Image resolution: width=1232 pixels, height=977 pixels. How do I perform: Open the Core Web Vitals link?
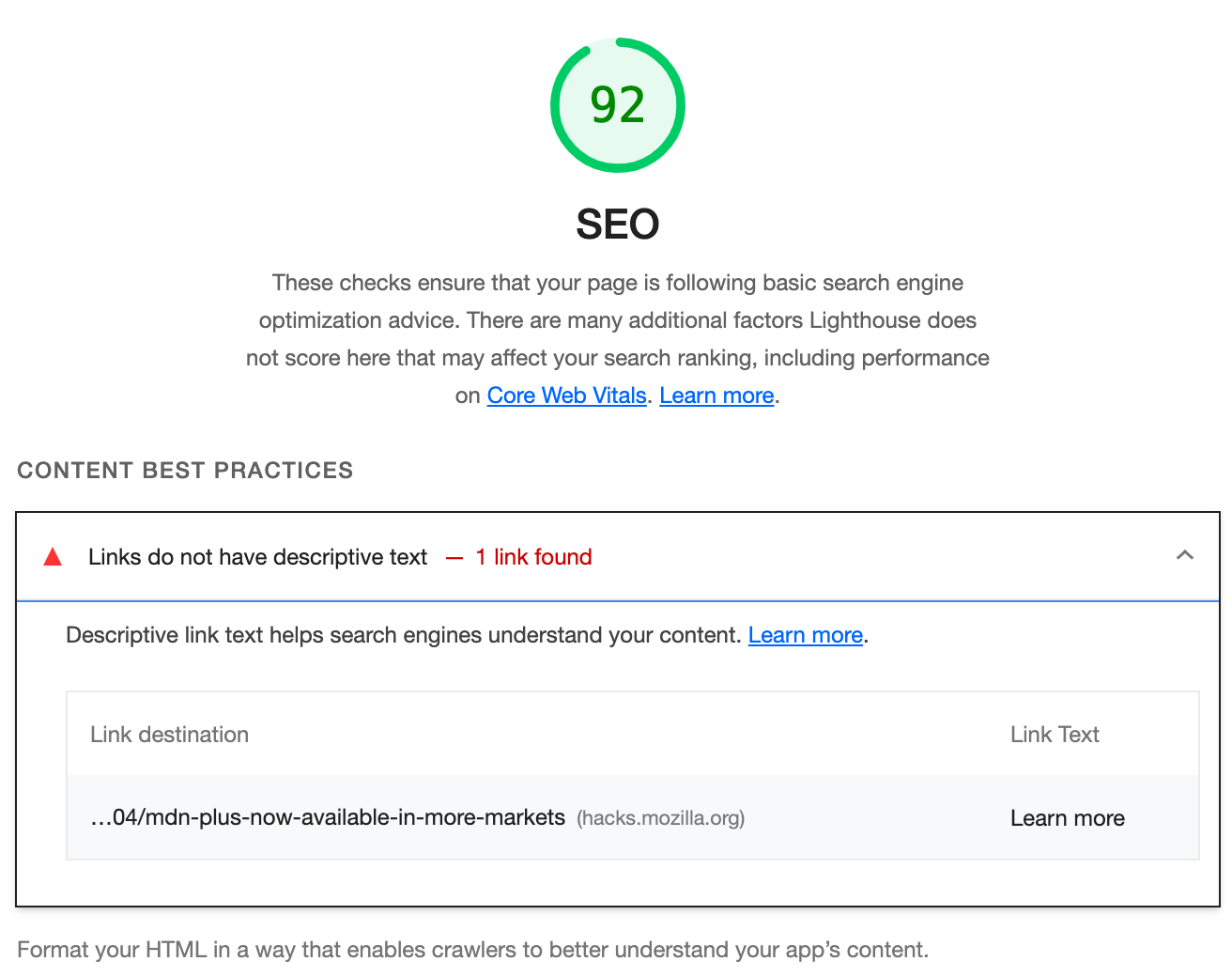click(x=566, y=395)
